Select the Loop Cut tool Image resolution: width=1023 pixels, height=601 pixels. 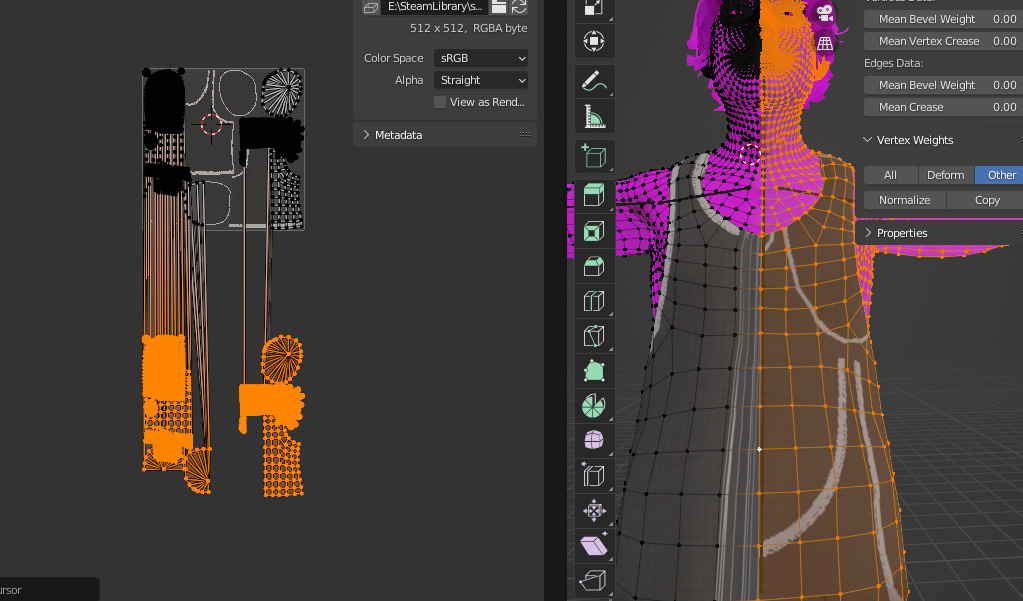(x=594, y=301)
